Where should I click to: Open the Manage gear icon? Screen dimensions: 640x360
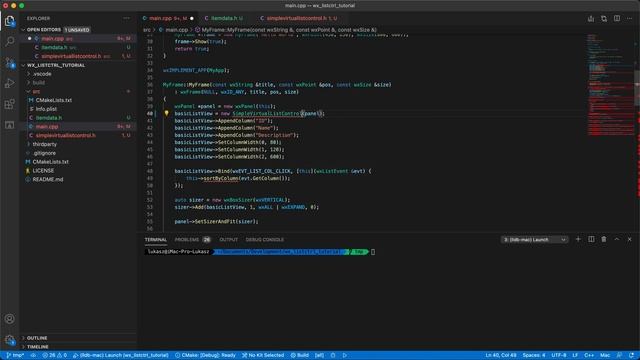(x=9, y=340)
